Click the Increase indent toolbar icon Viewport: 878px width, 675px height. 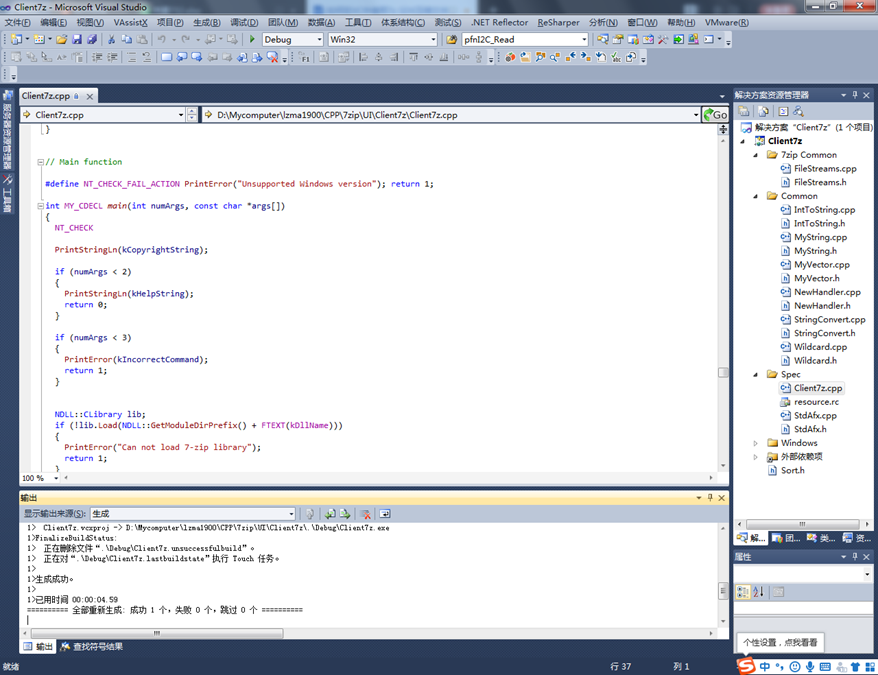click(x=113, y=57)
